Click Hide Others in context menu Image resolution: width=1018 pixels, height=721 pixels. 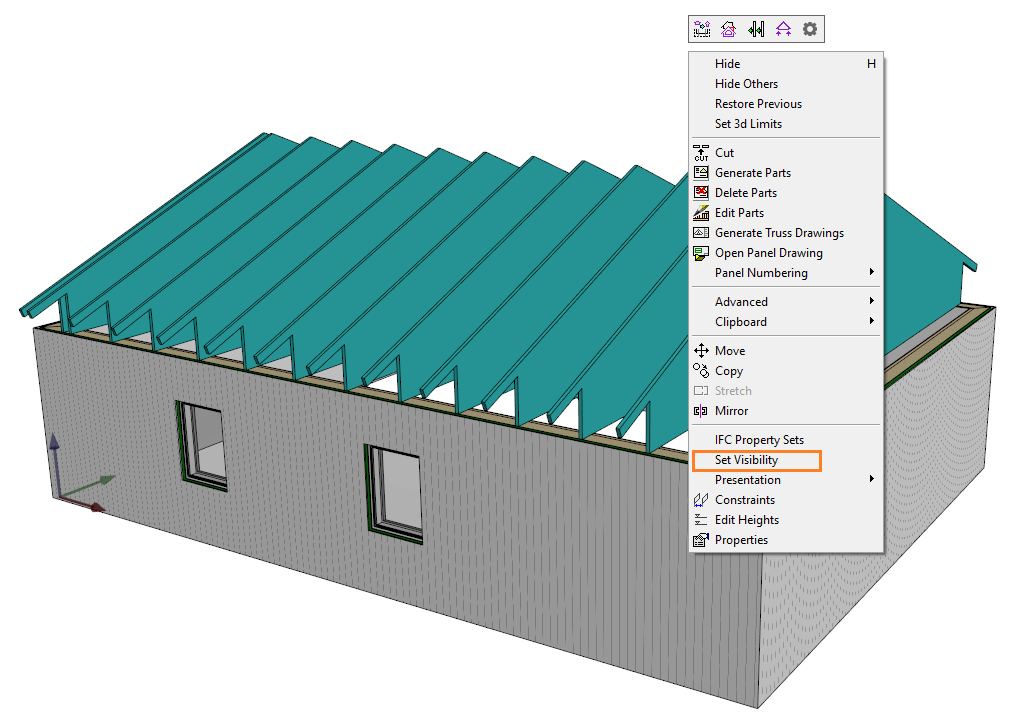[746, 84]
